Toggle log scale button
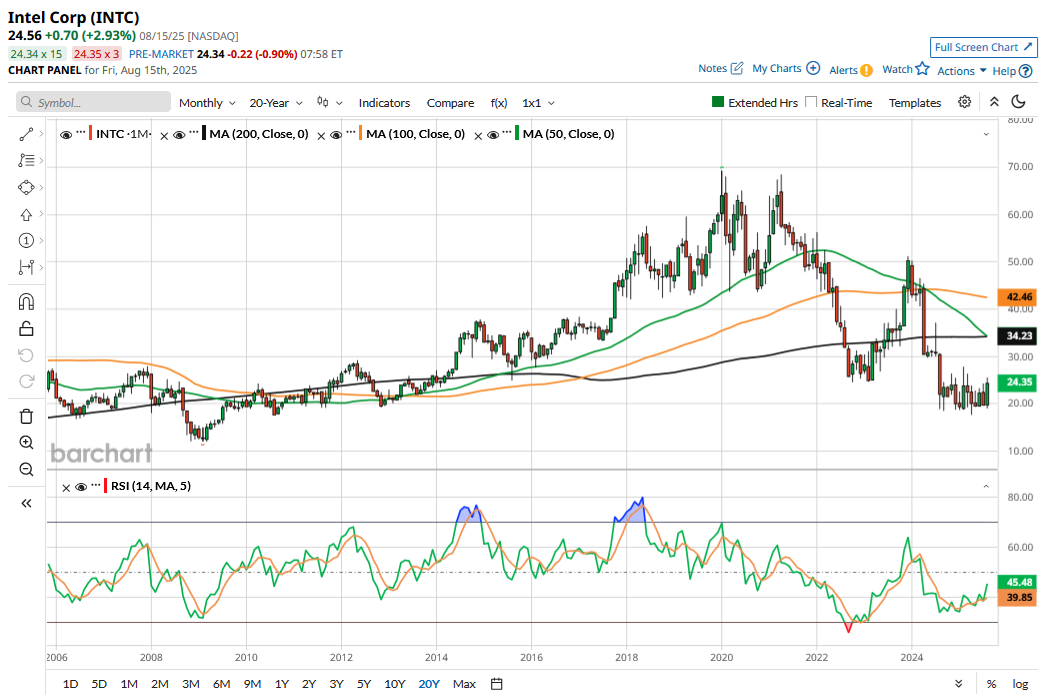The width and height of the screenshot is (1050, 699). tap(1020, 684)
